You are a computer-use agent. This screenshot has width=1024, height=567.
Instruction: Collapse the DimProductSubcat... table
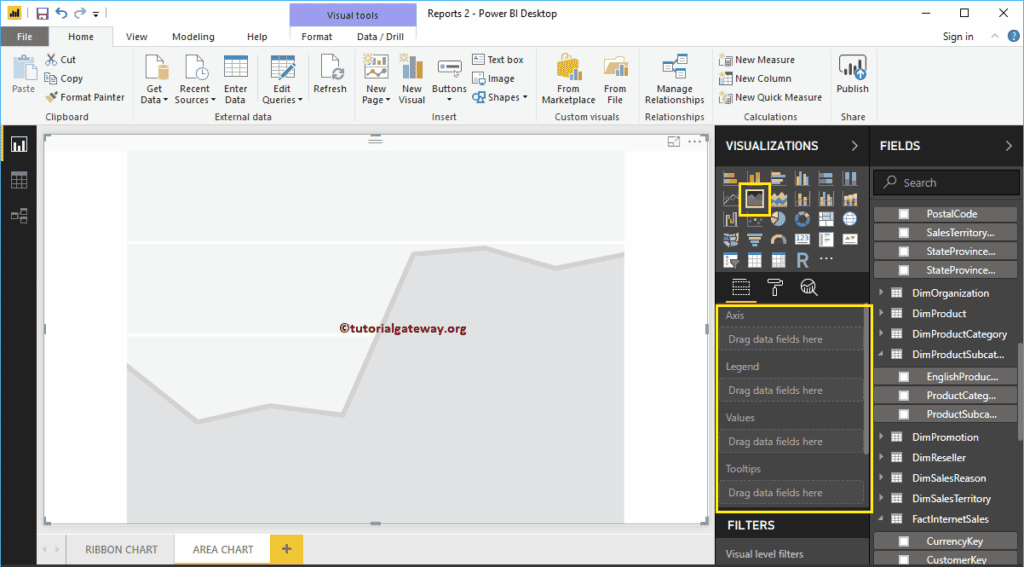pos(881,354)
